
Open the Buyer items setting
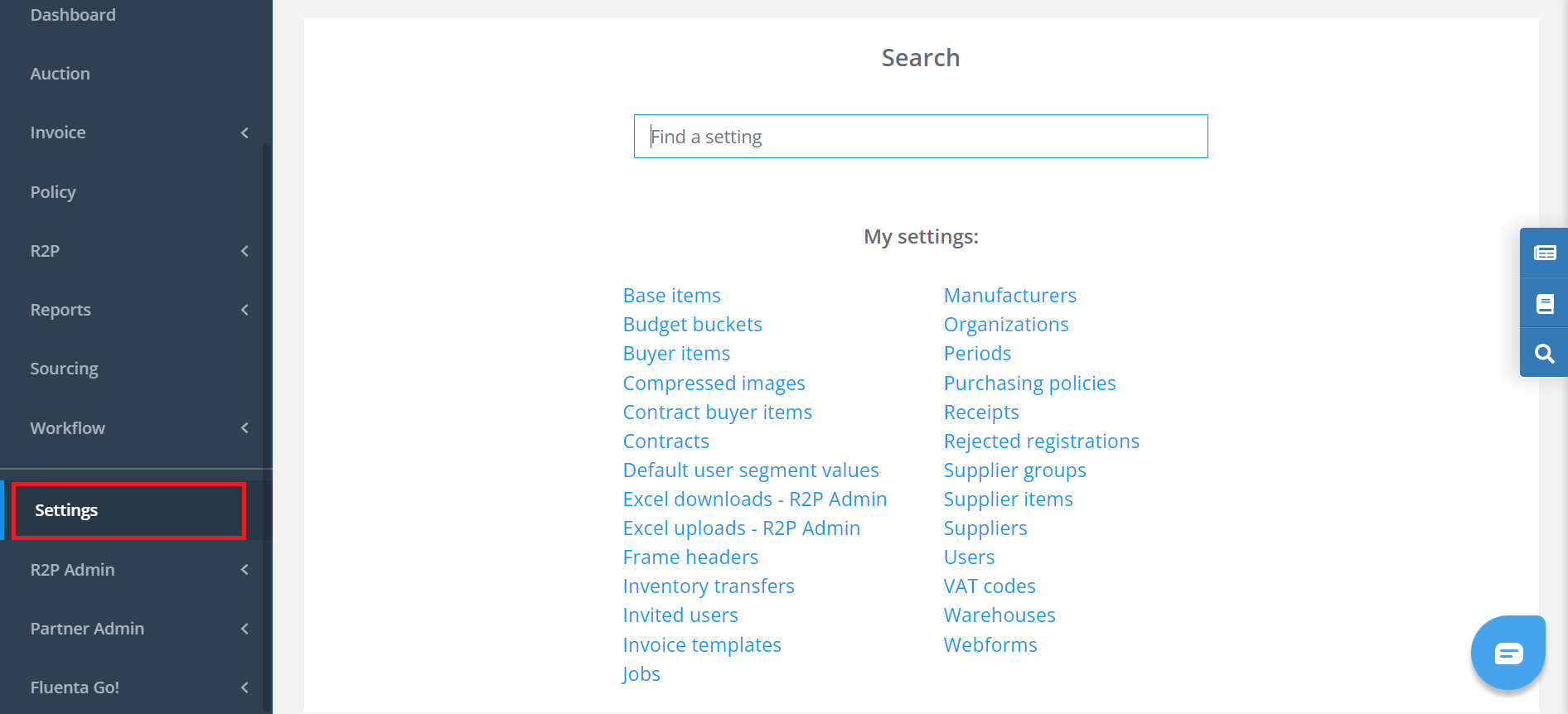tap(676, 354)
